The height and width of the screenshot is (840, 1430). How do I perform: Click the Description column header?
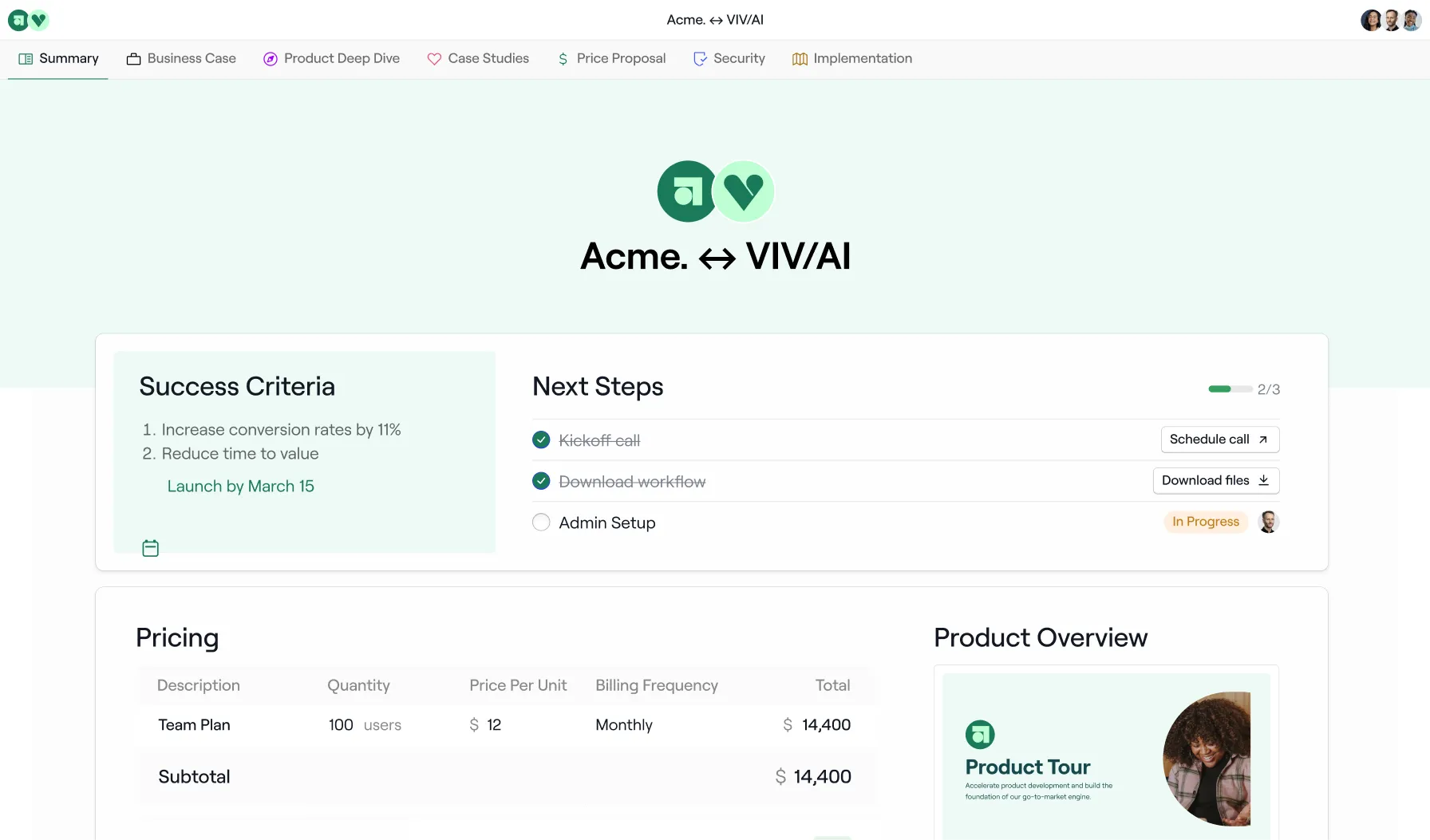[x=199, y=685]
